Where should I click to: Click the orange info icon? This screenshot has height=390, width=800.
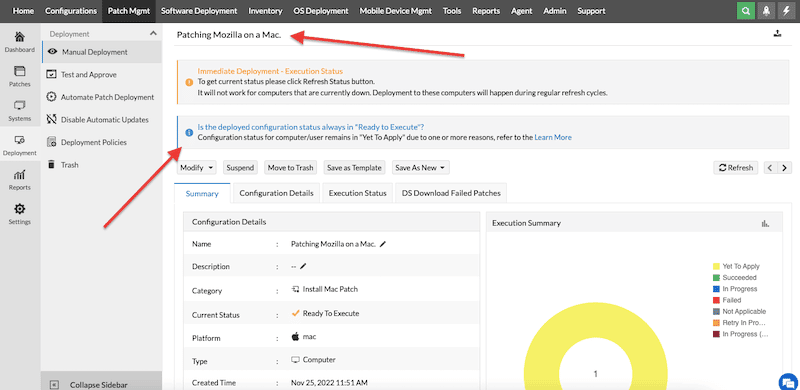(189, 82)
